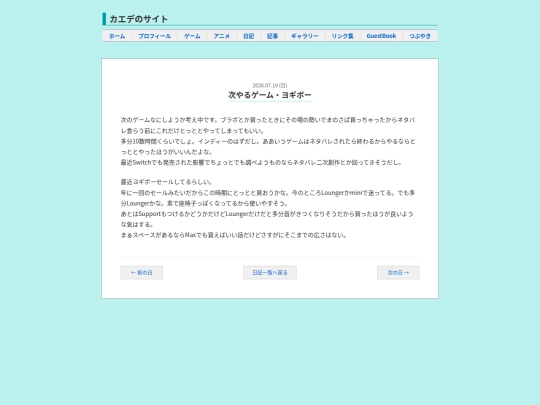Click the line starting 最近Switchでも発売された
This screenshot has height=405, width=540.
tap(262, 162)
